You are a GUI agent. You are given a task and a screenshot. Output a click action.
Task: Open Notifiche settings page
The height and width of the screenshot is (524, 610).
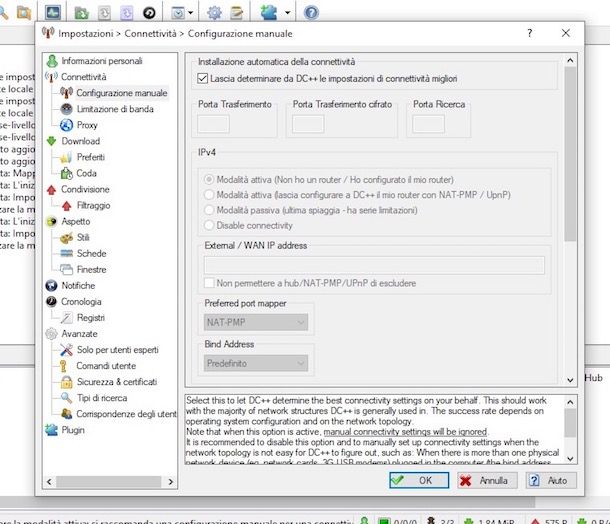pos(78,286)
